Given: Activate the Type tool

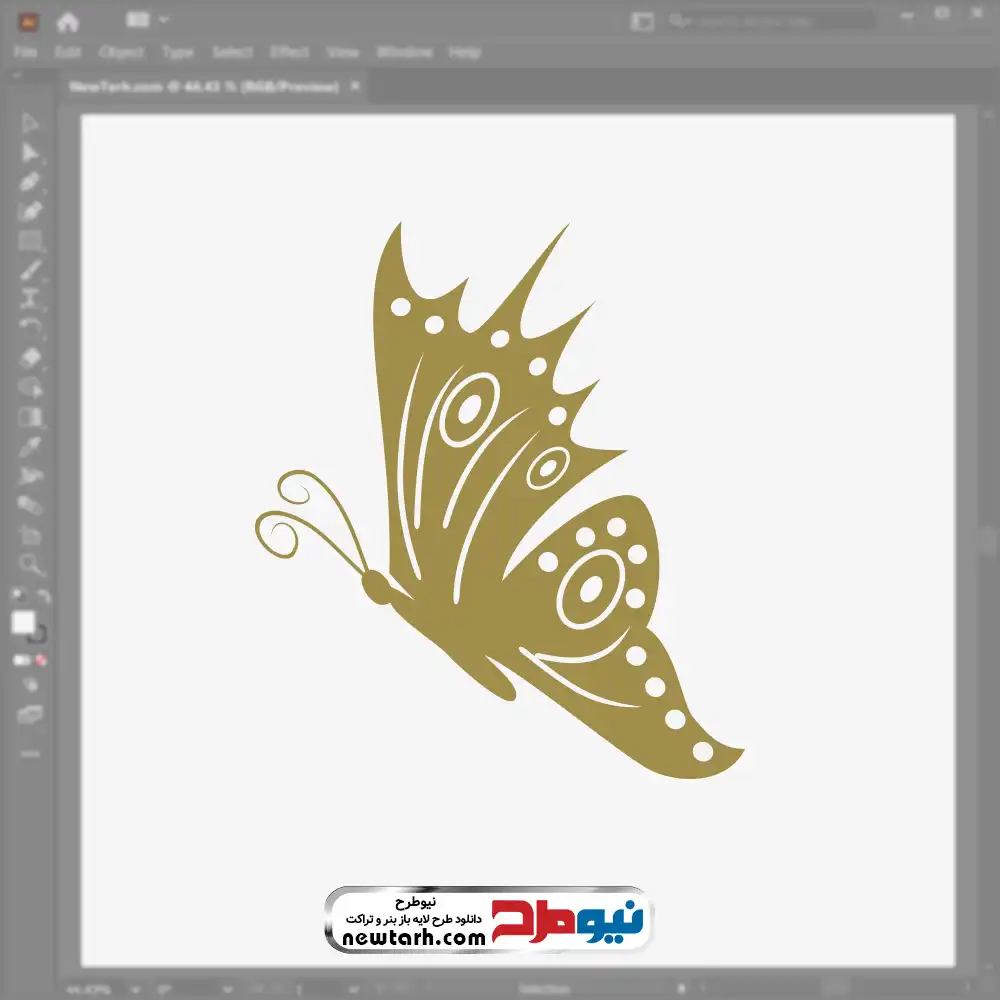Looking at the screenshot, I should tap(30, 298).
